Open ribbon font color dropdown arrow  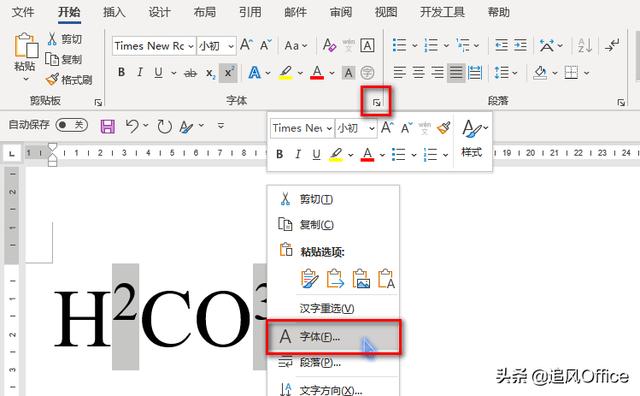click(x=332, y=73)
